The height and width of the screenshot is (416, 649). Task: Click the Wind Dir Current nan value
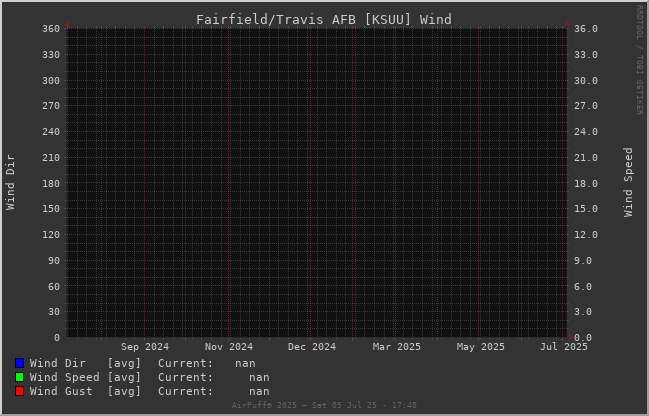(x=245, y=363)
